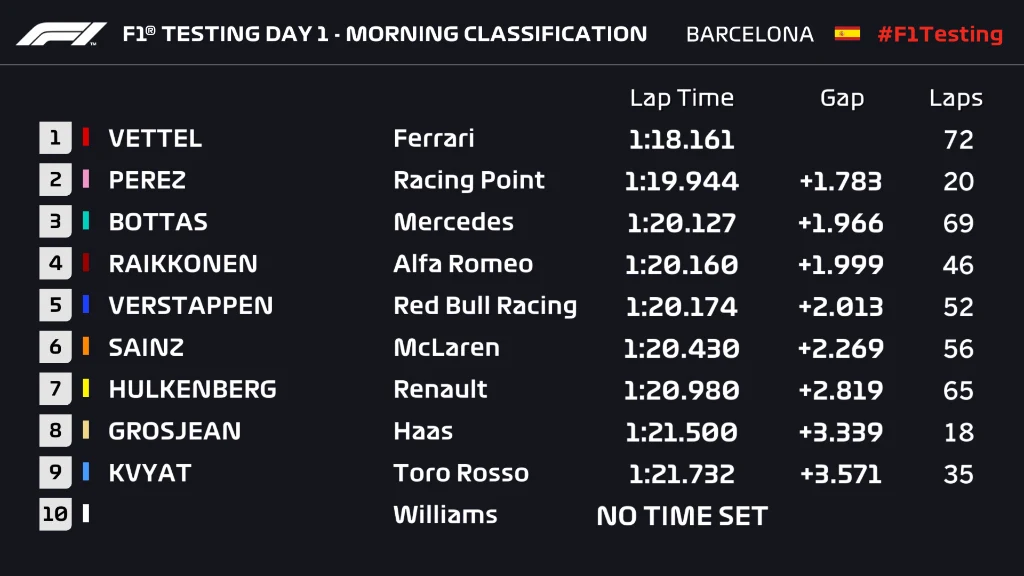The width and height of the screenshot is (1024, 576).
Task: Click driver name VERSTAPPEN
Action: click(190, 306)
